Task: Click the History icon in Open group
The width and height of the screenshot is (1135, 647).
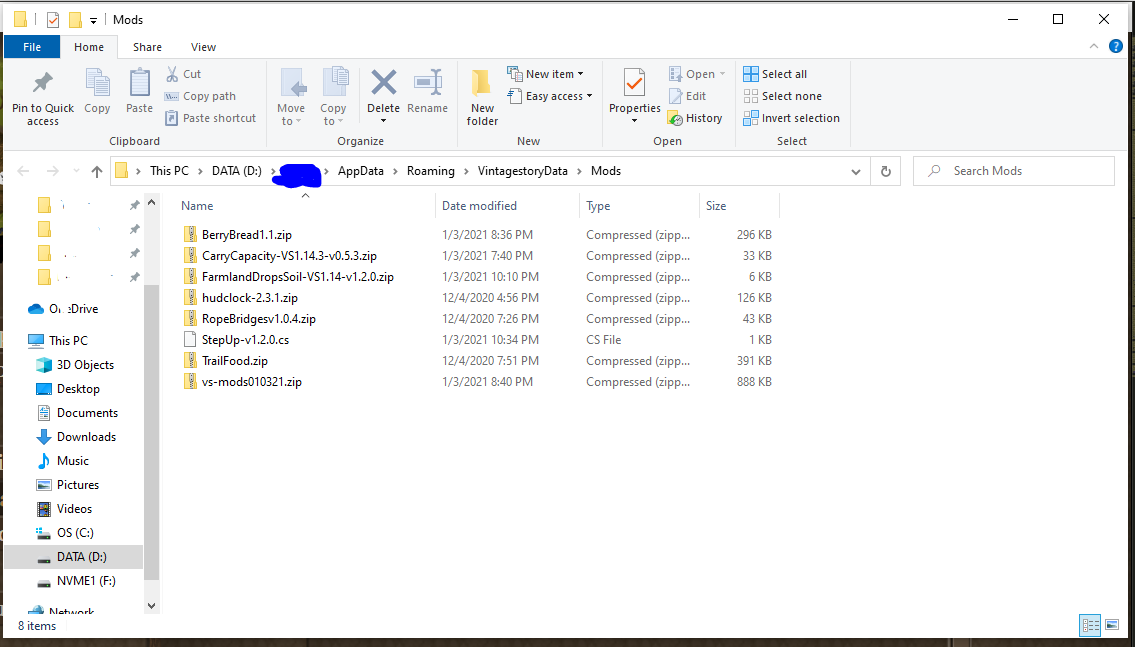Action: (x=677, y=118)
